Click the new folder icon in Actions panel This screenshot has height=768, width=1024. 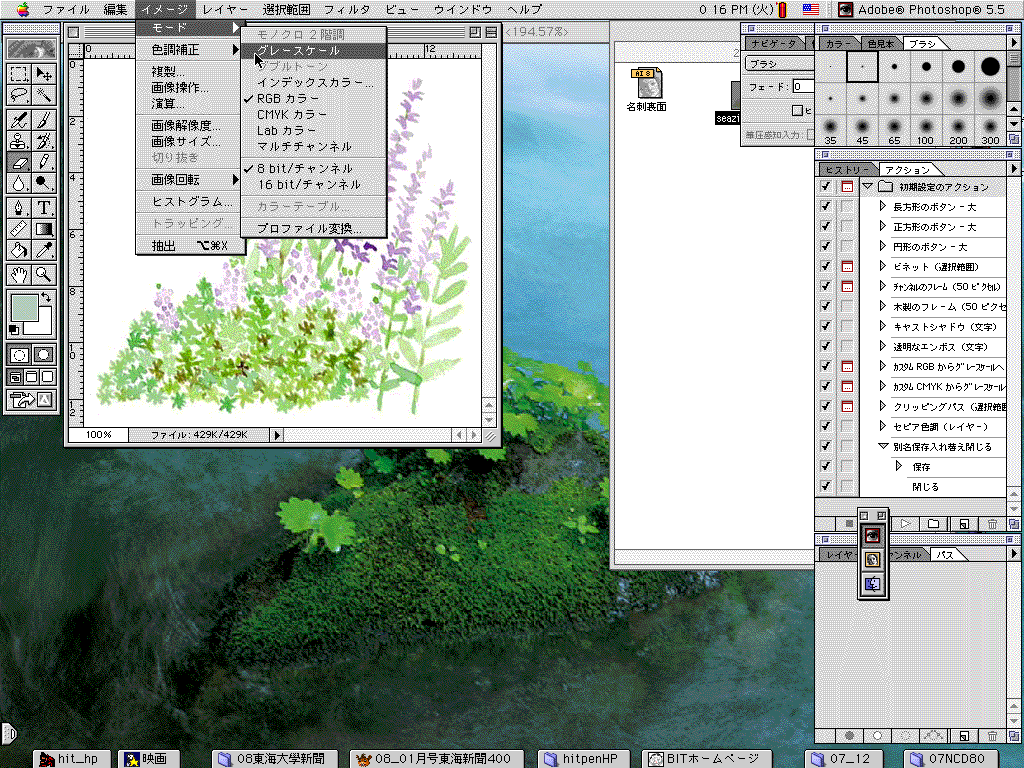pyautogui.click(x=933, y=523)
